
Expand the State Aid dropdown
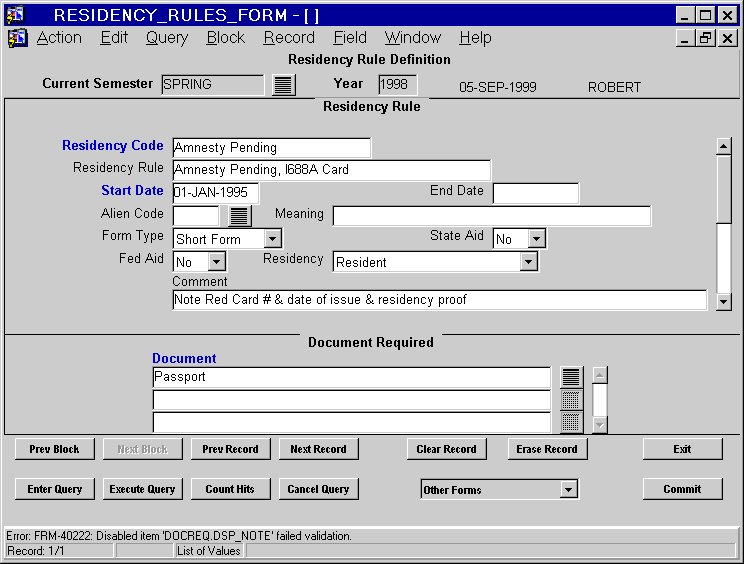pyautogui.click(x=536, y=239)
